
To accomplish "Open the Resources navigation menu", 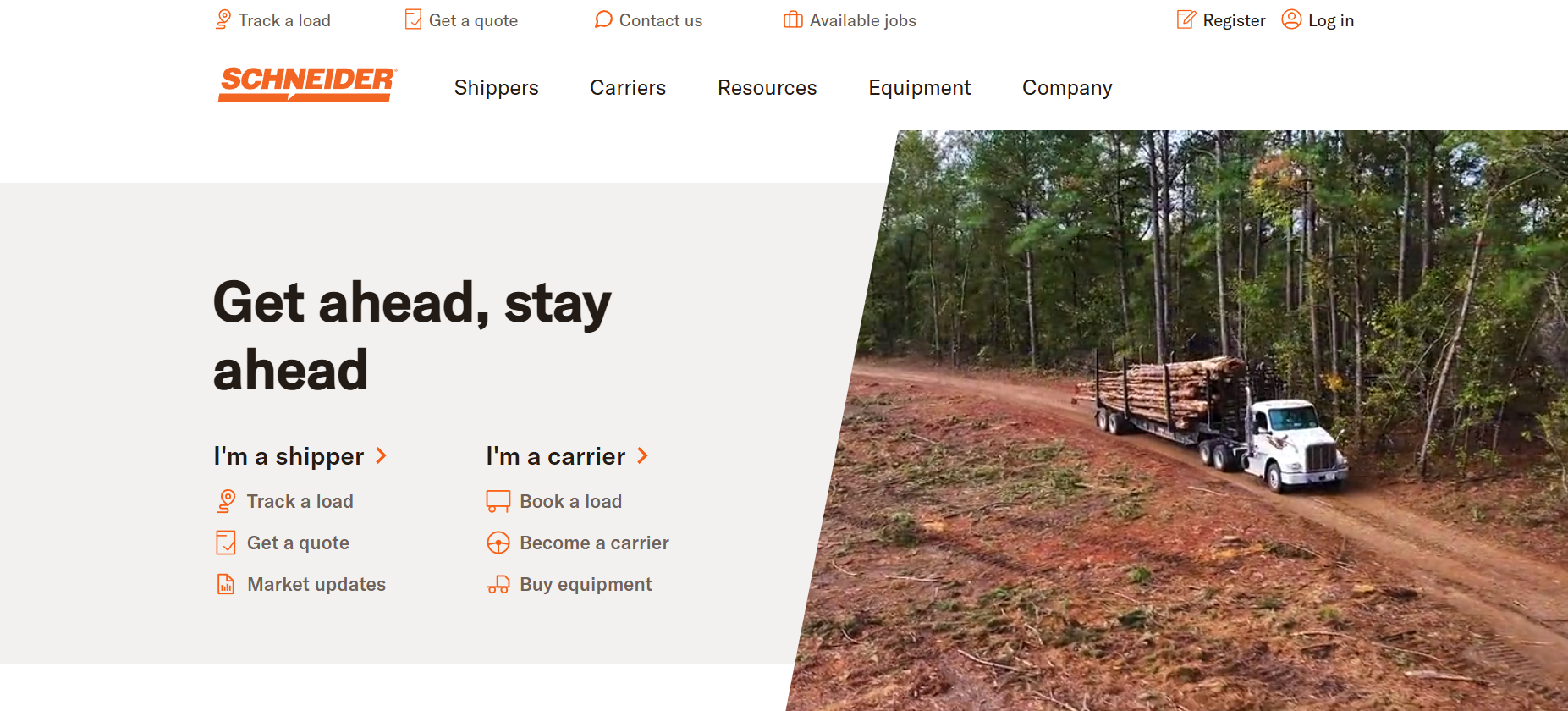I will pyautogui.click(x=767, y=88).
